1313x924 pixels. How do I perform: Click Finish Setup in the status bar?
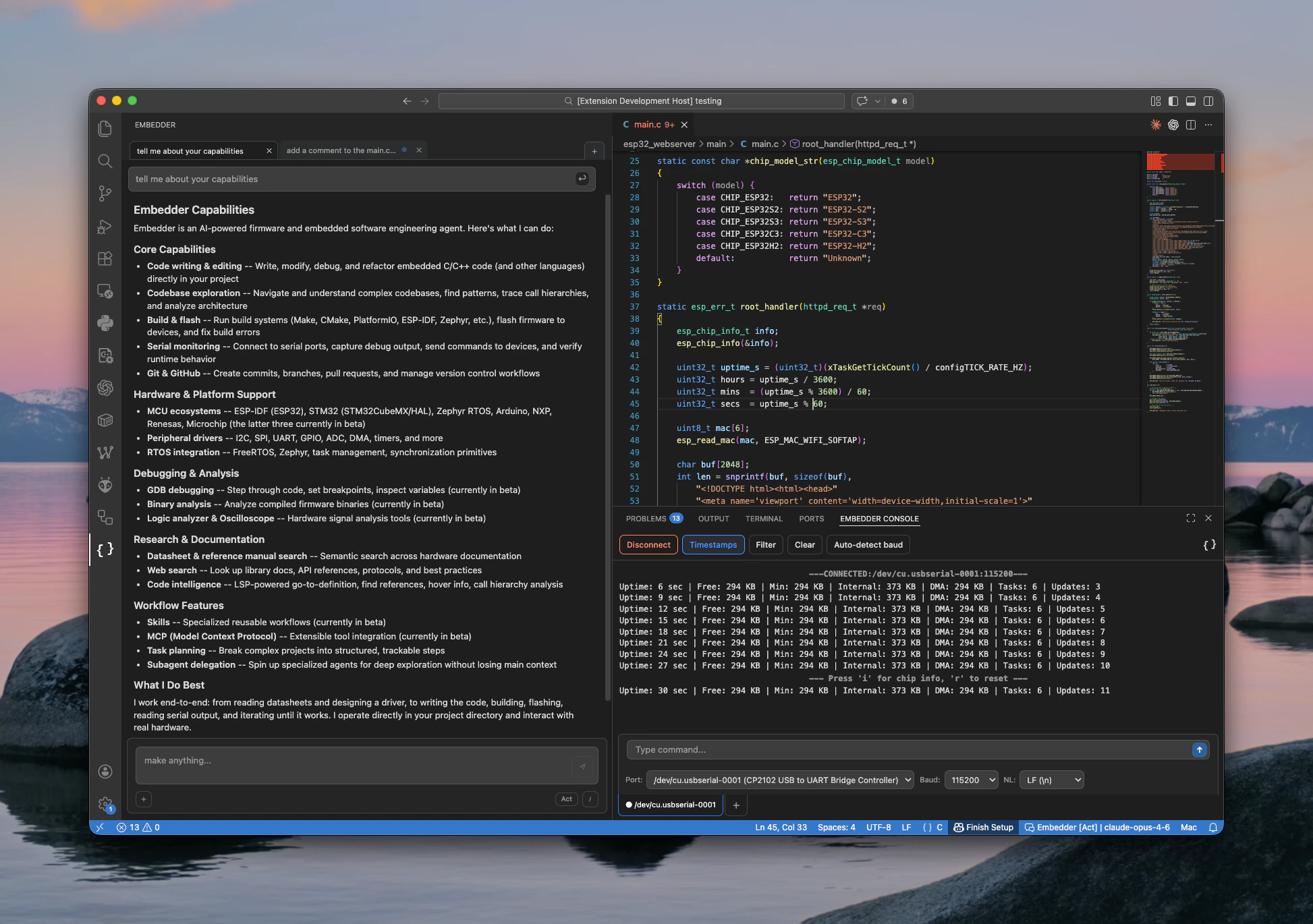(x=982, y=827)
